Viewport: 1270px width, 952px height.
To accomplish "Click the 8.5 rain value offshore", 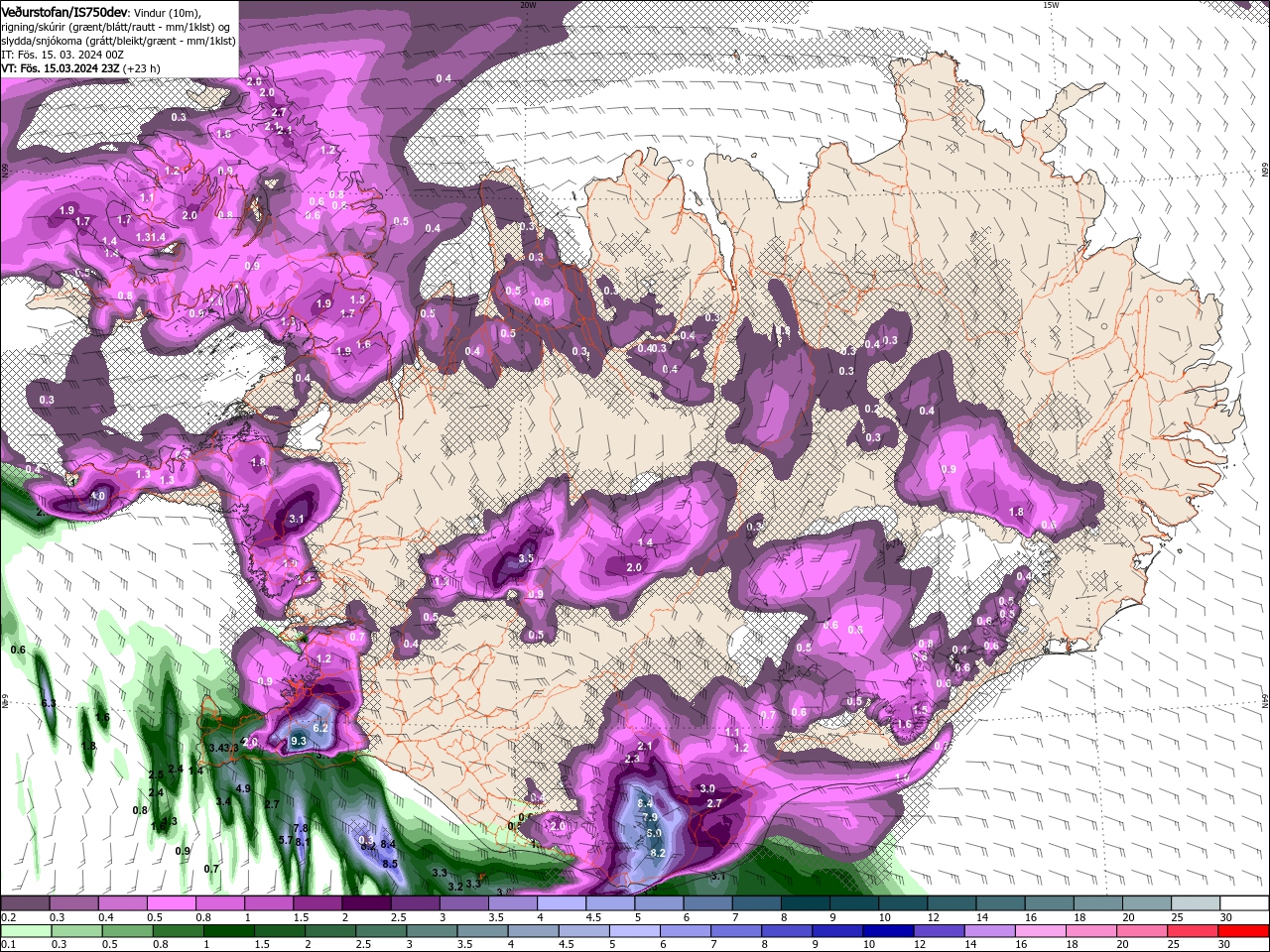I will pos(390,864).
